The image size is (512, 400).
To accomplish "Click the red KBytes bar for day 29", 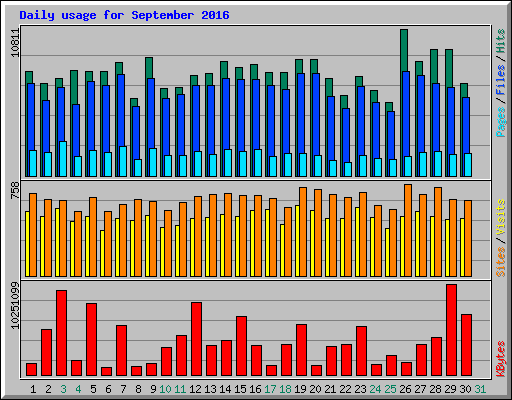I will [x=451, y=330].
